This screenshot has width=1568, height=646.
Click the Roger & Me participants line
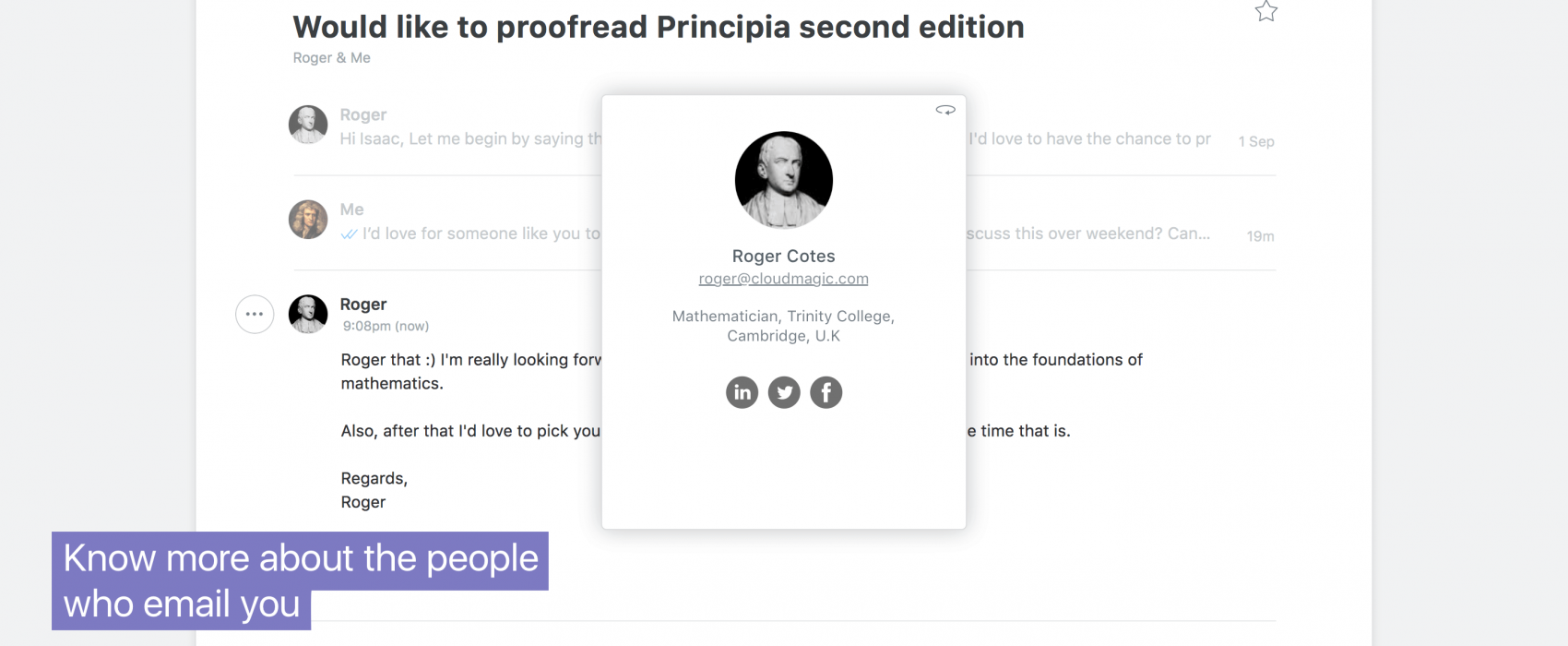point(332,58)
